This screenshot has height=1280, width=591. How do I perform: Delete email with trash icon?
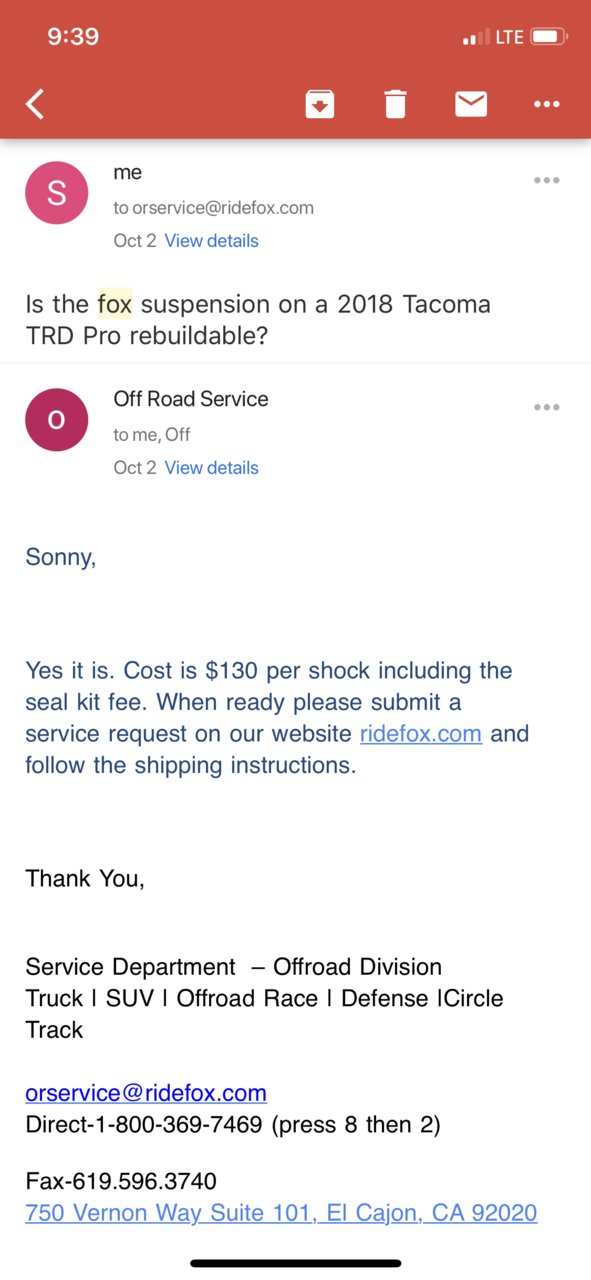pos(396,103)
